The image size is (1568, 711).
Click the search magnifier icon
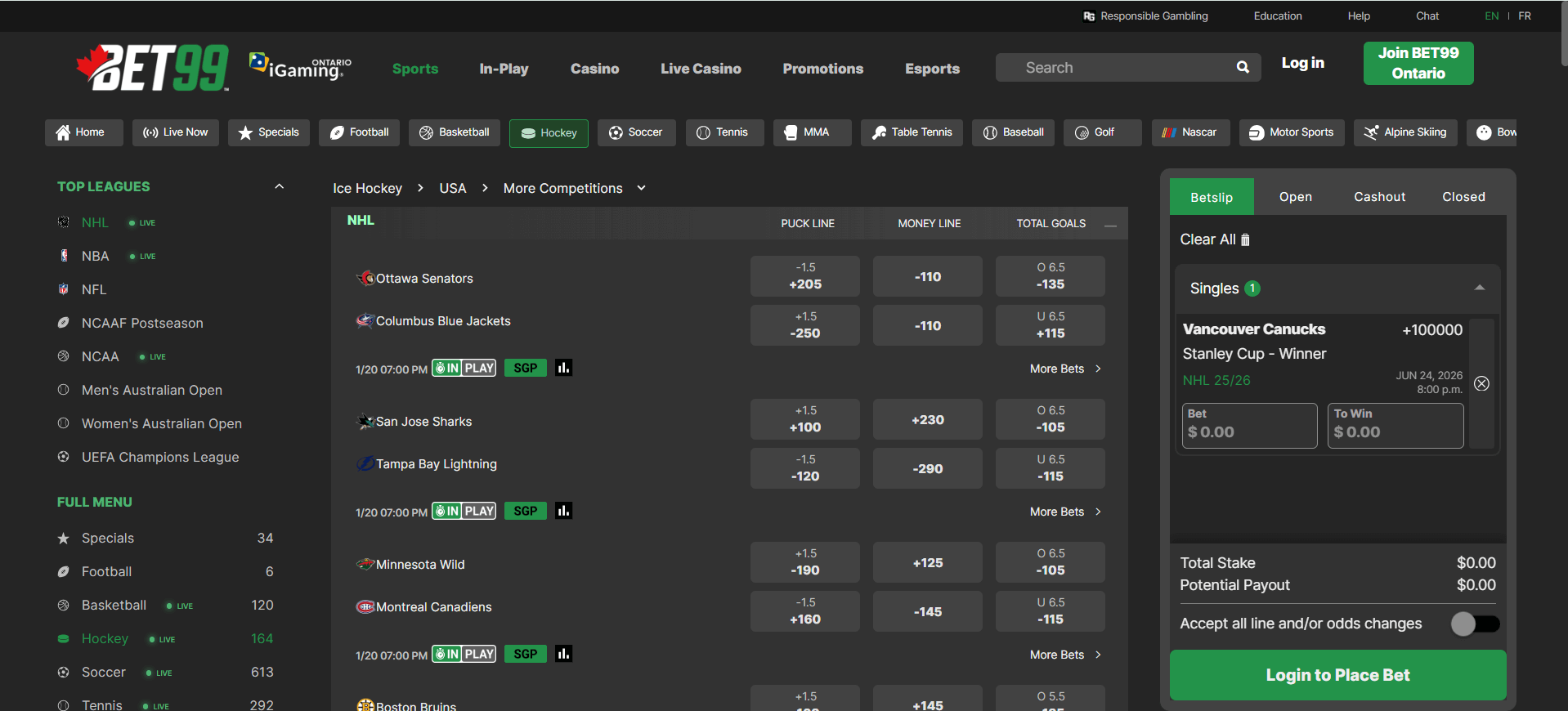tap(1243, 67)
